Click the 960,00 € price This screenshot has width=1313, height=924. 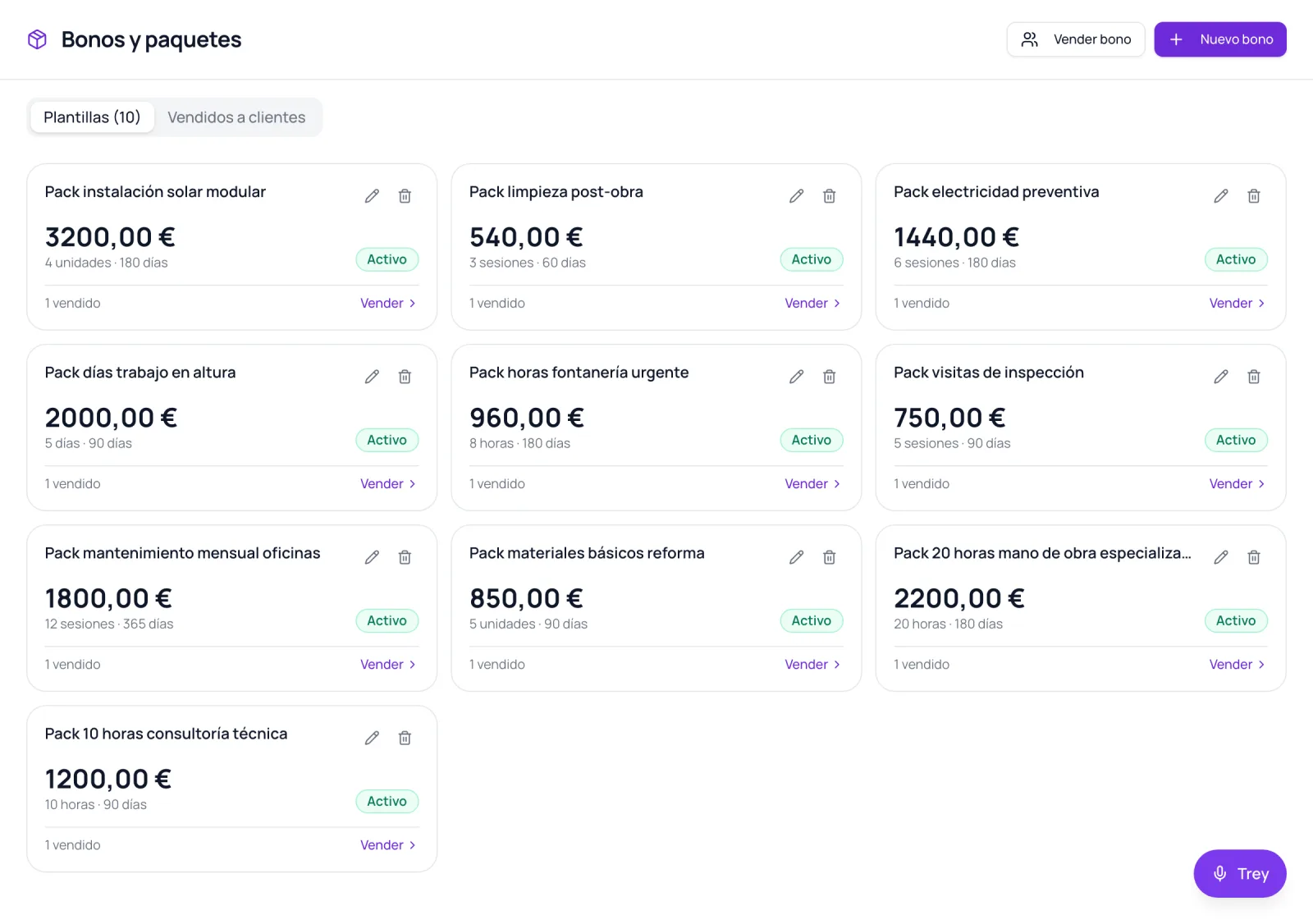click(x=527, y=418)
